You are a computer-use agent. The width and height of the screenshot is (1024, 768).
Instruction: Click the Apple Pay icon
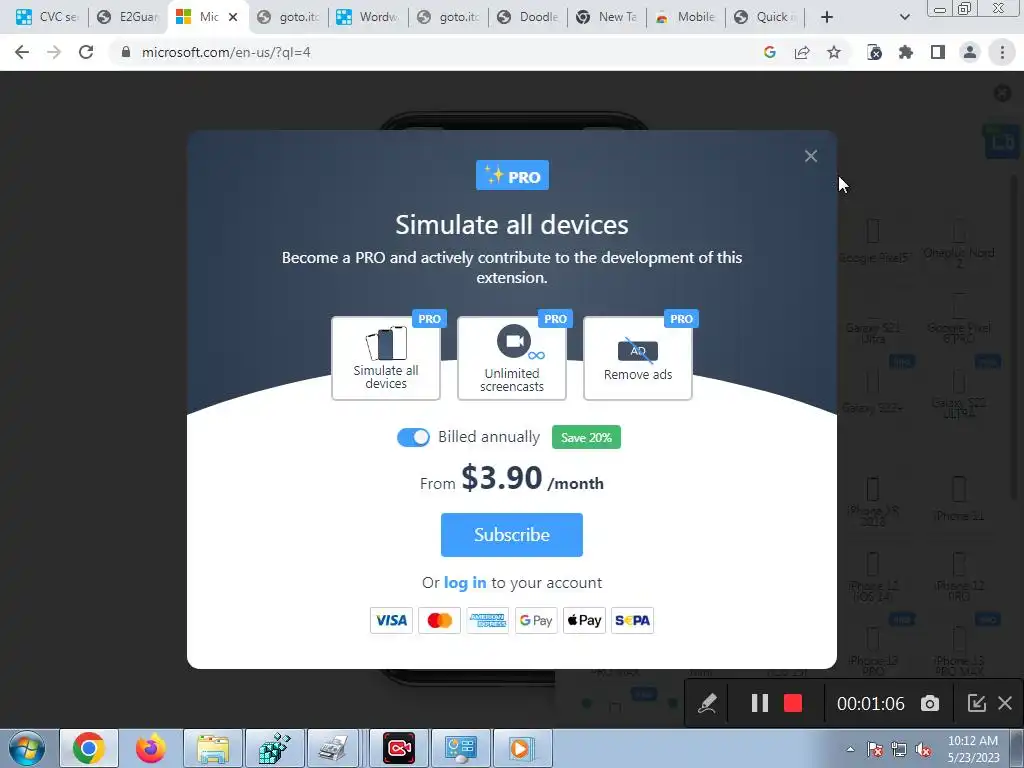click(x=584, y=620)
